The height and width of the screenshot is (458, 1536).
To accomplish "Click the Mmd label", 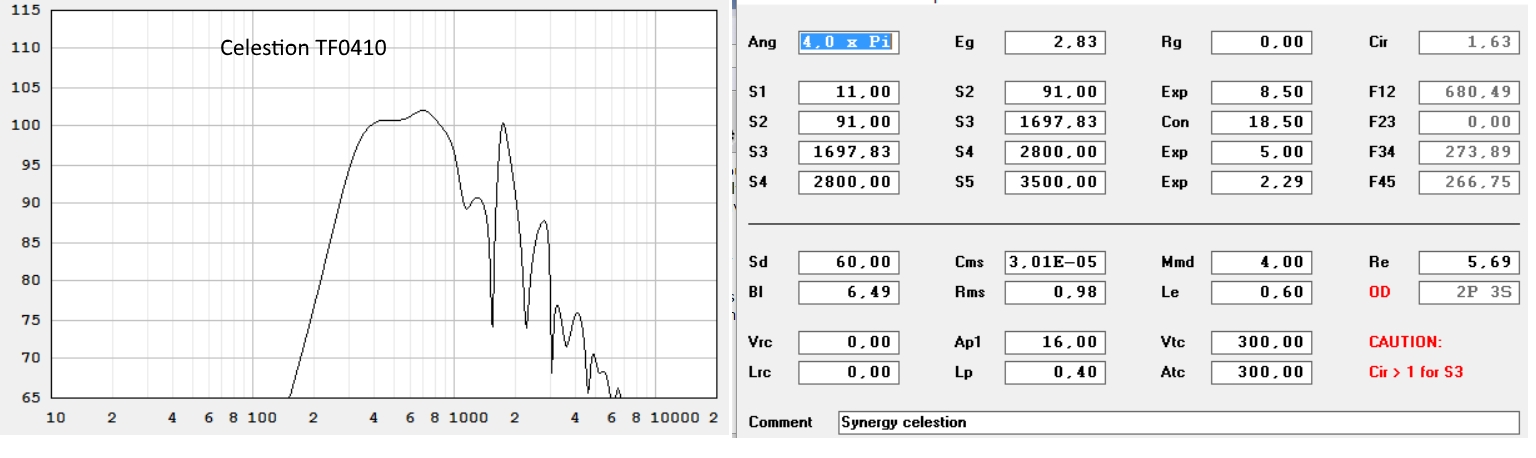I will (x=1176, y=262).
